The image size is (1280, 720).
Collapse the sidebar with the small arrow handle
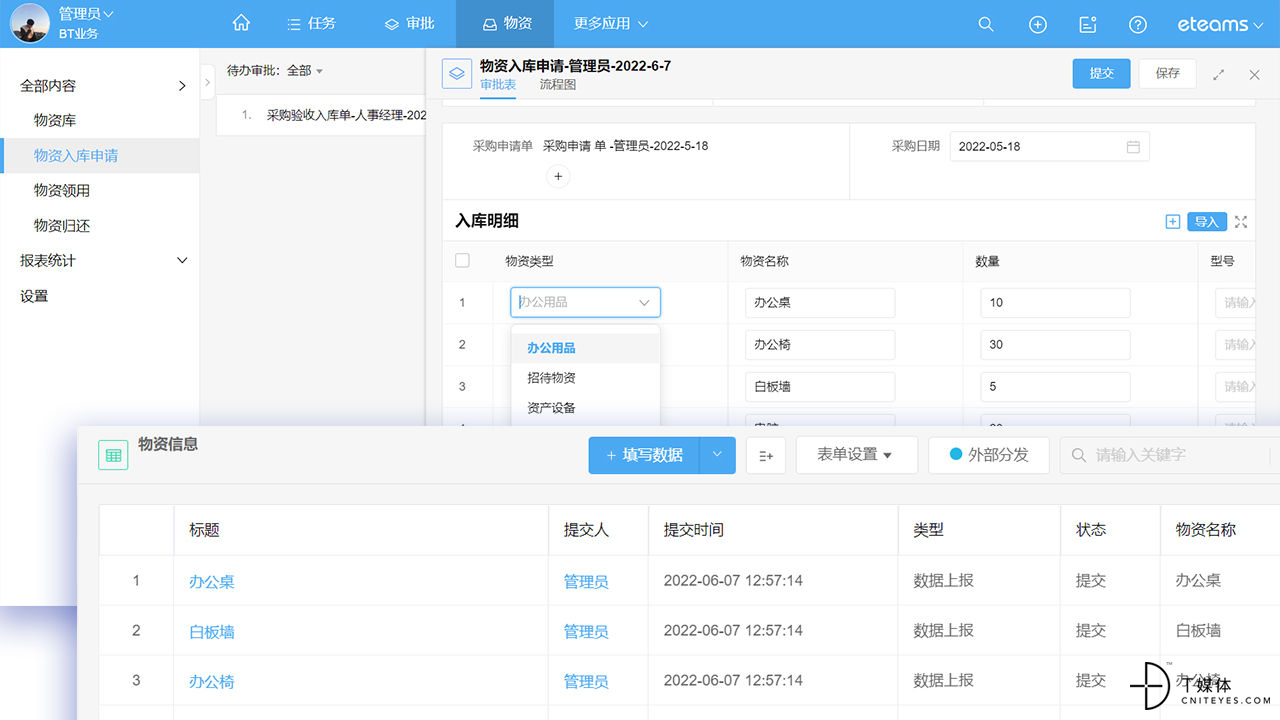coord(207,83)
